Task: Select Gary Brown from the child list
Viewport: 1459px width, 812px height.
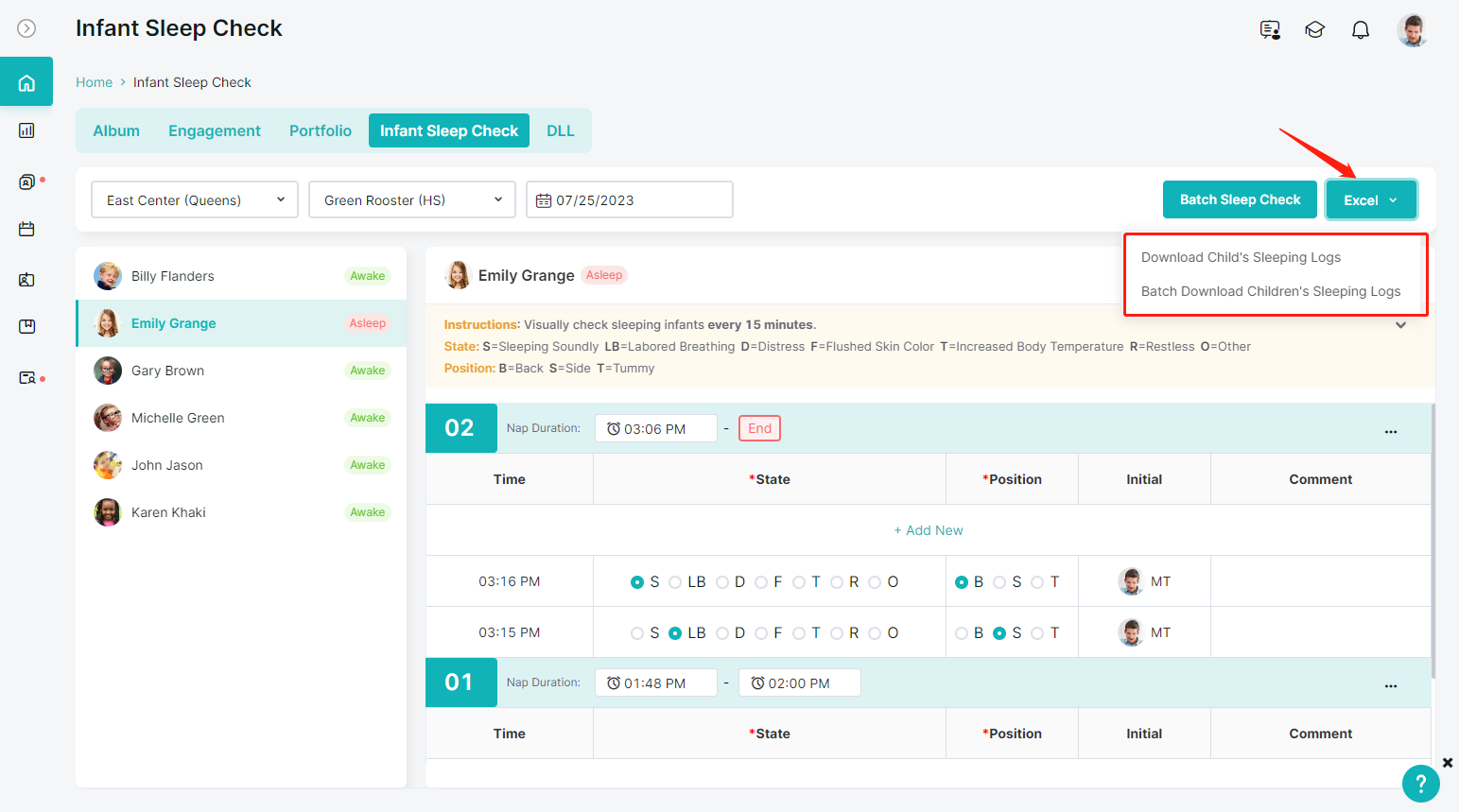Action: point(241,371)
